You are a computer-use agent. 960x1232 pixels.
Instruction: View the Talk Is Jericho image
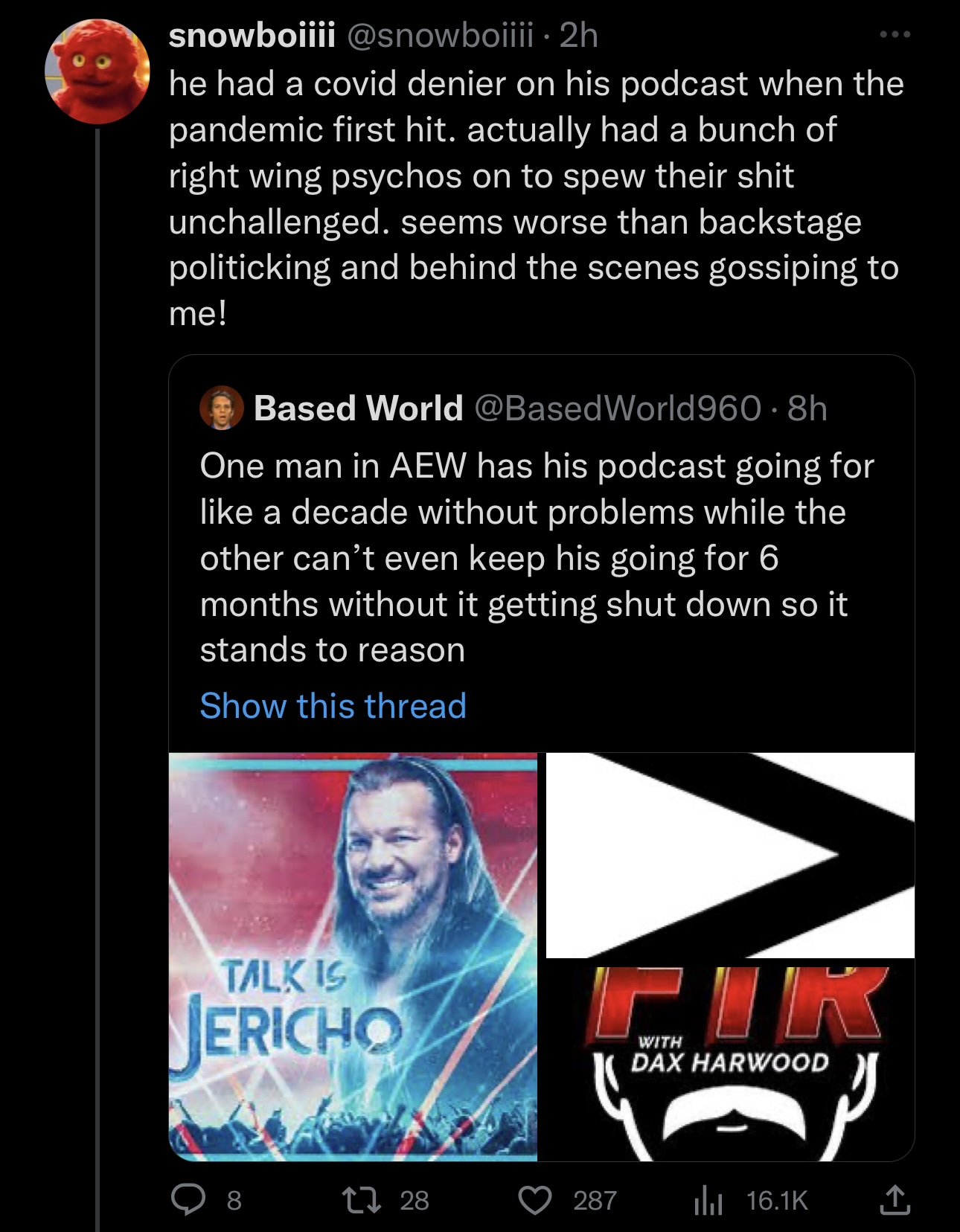[x=353, y=957]
